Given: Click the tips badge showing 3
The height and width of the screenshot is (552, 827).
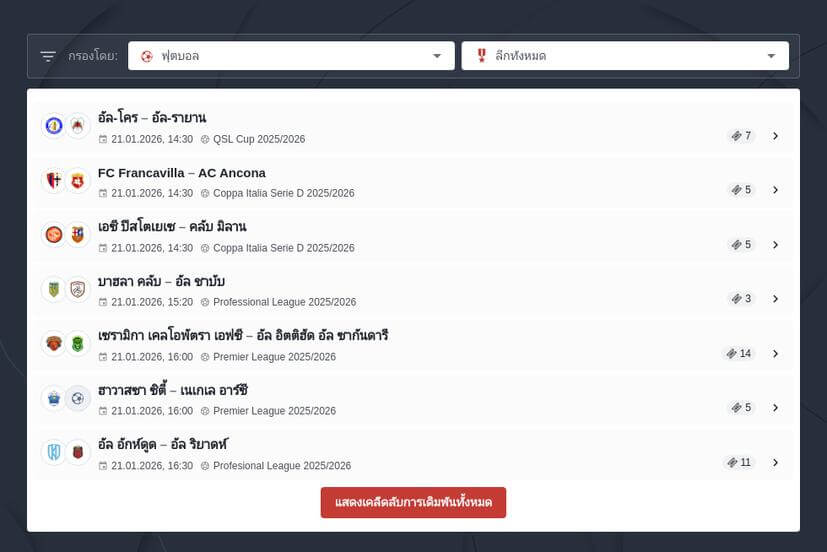Looking at the screenshot, I should (x=741, y=298).
